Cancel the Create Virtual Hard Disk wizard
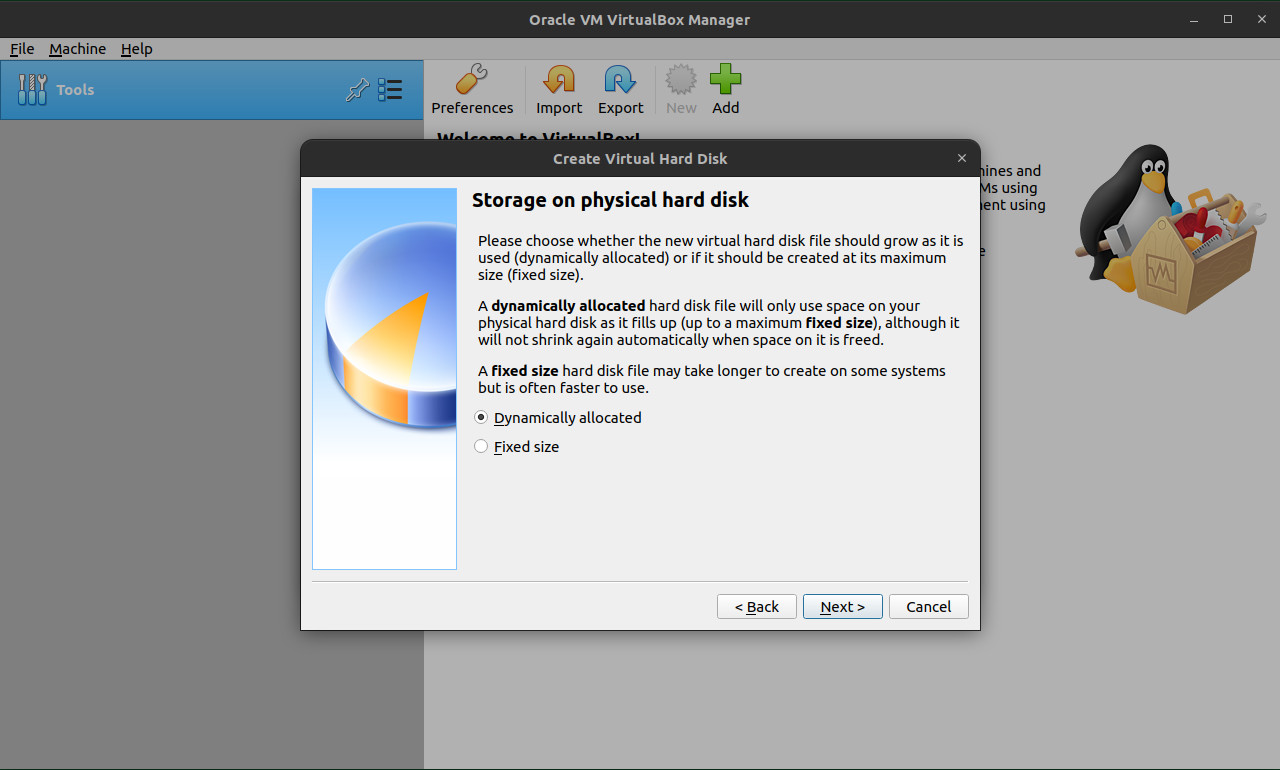1280x770 pixels. [928, 607]
